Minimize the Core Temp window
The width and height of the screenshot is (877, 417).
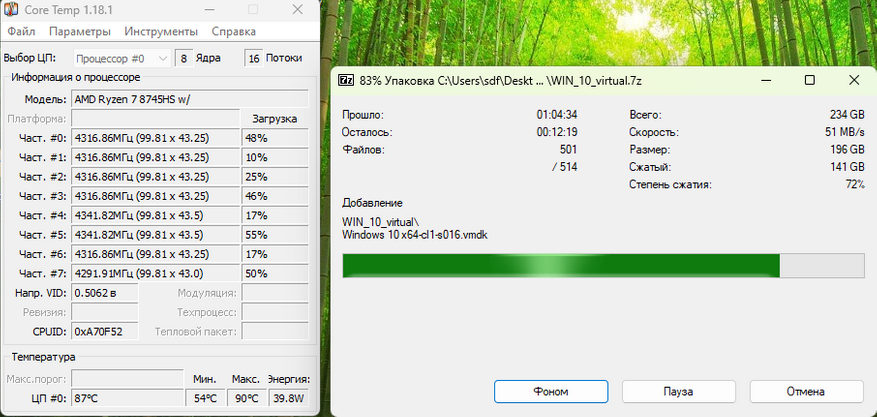click(209, 10)
